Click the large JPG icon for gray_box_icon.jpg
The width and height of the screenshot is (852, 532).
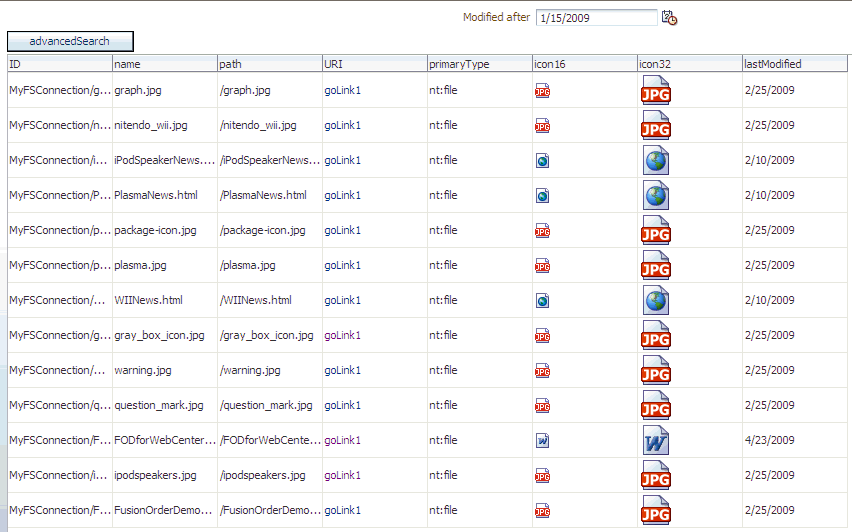pos(656,335)
